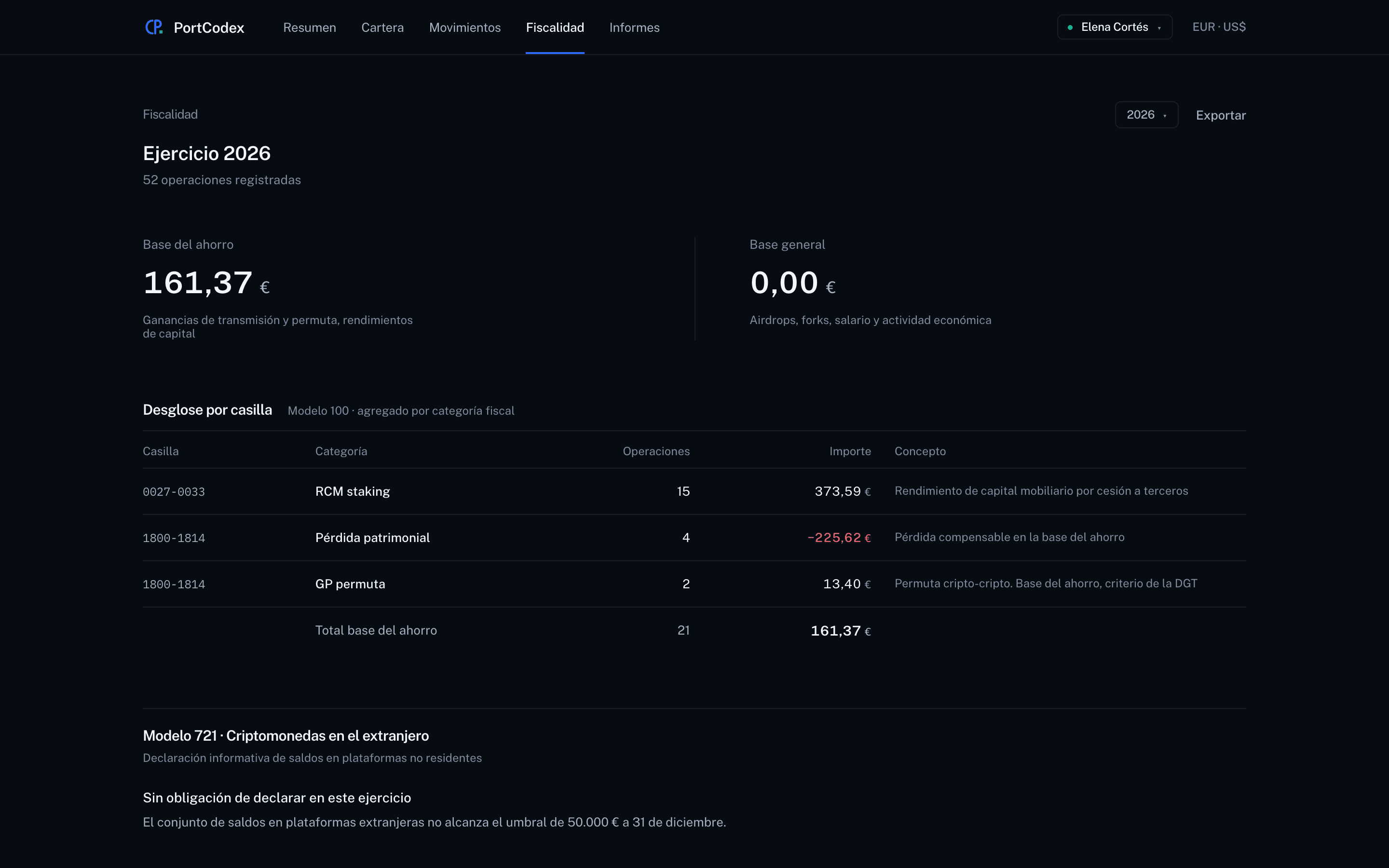Select the Ejercicio 2026 heading
1389x868 pixels.
[206, 153]
